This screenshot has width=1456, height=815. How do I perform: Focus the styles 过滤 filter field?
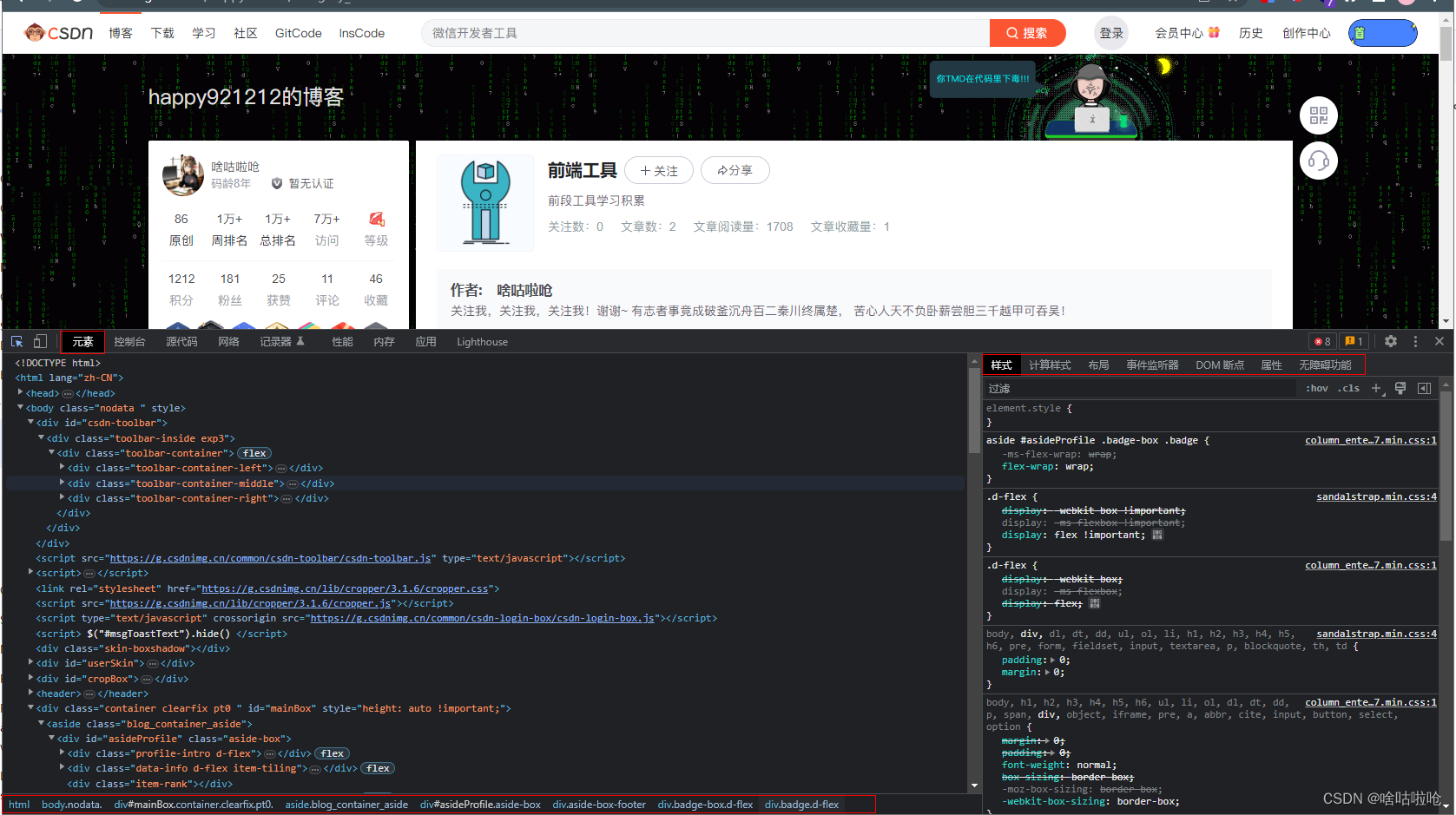1140,388
